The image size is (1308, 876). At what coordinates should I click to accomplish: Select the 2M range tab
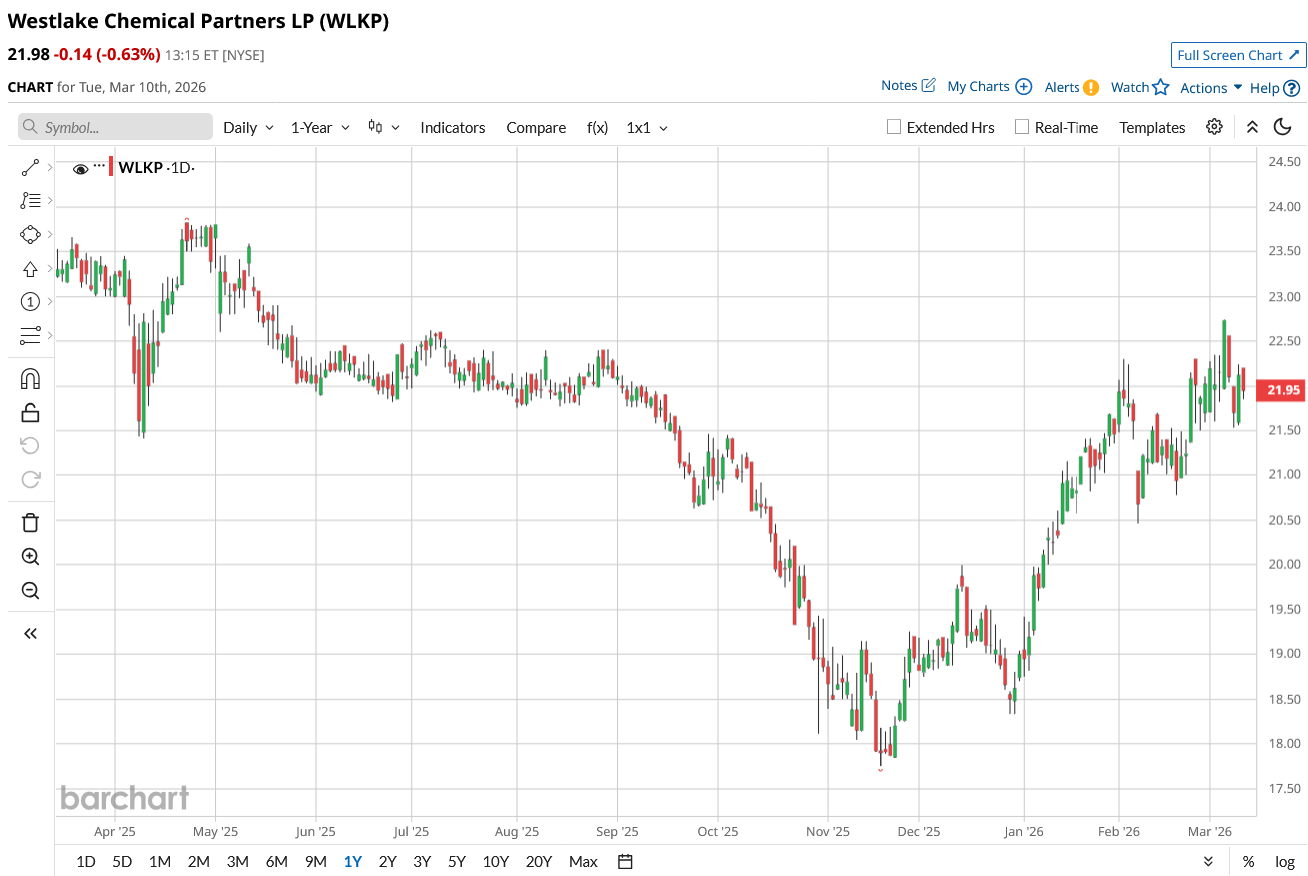click(198, 861)
